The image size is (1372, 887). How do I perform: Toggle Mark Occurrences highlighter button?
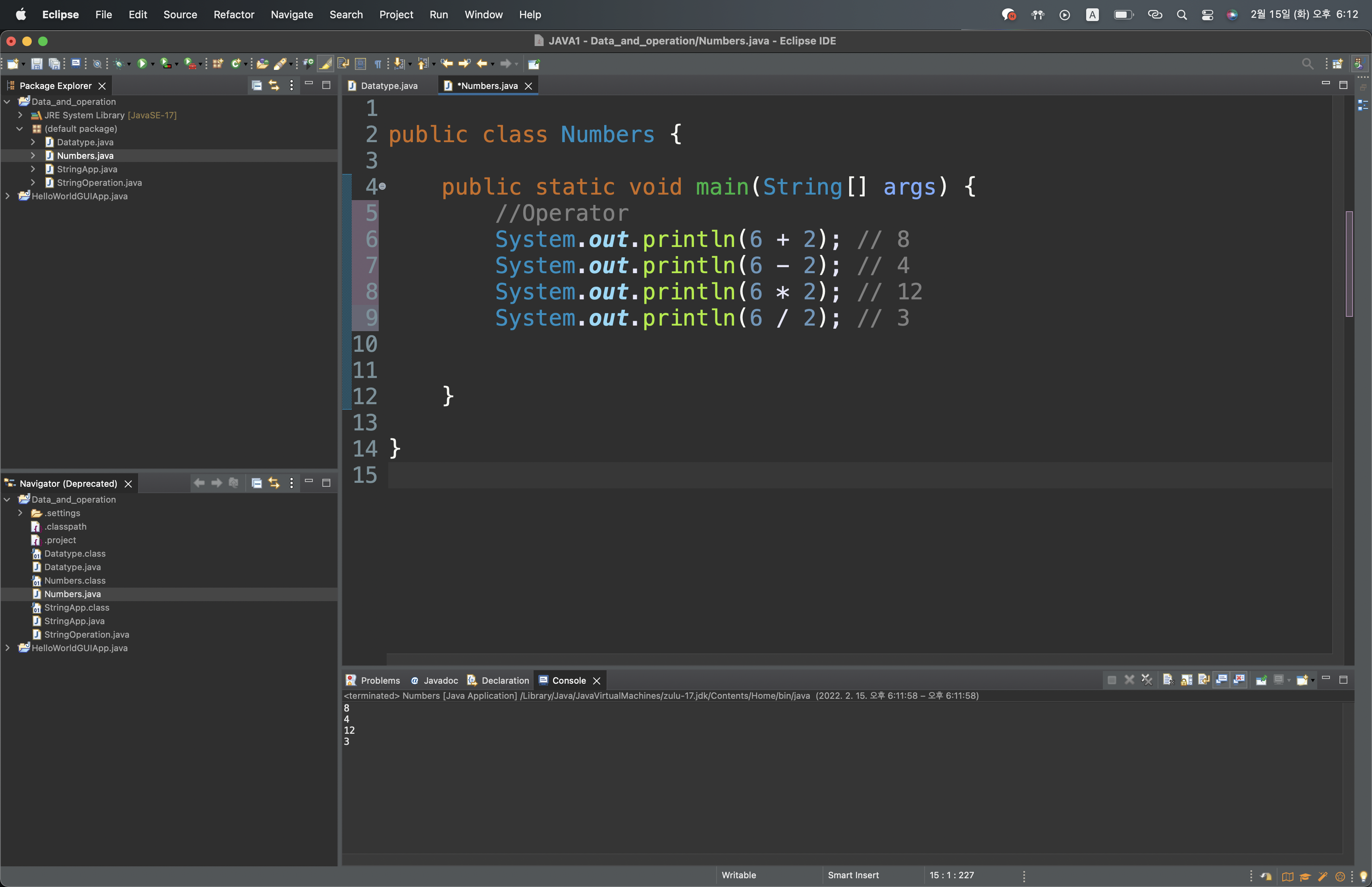tap(325, 64)
